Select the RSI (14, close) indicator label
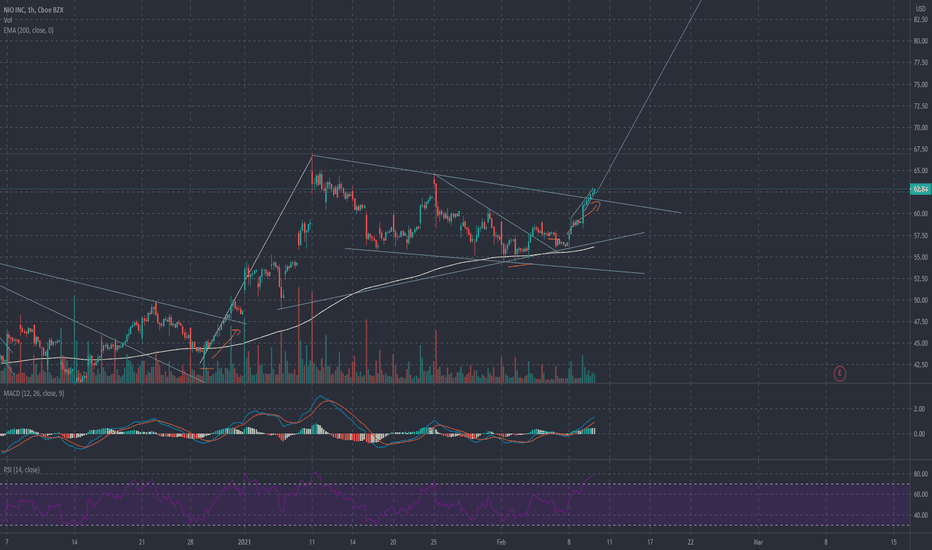The width and height of the screenshot is (932, 550). (x=22, y=470)
